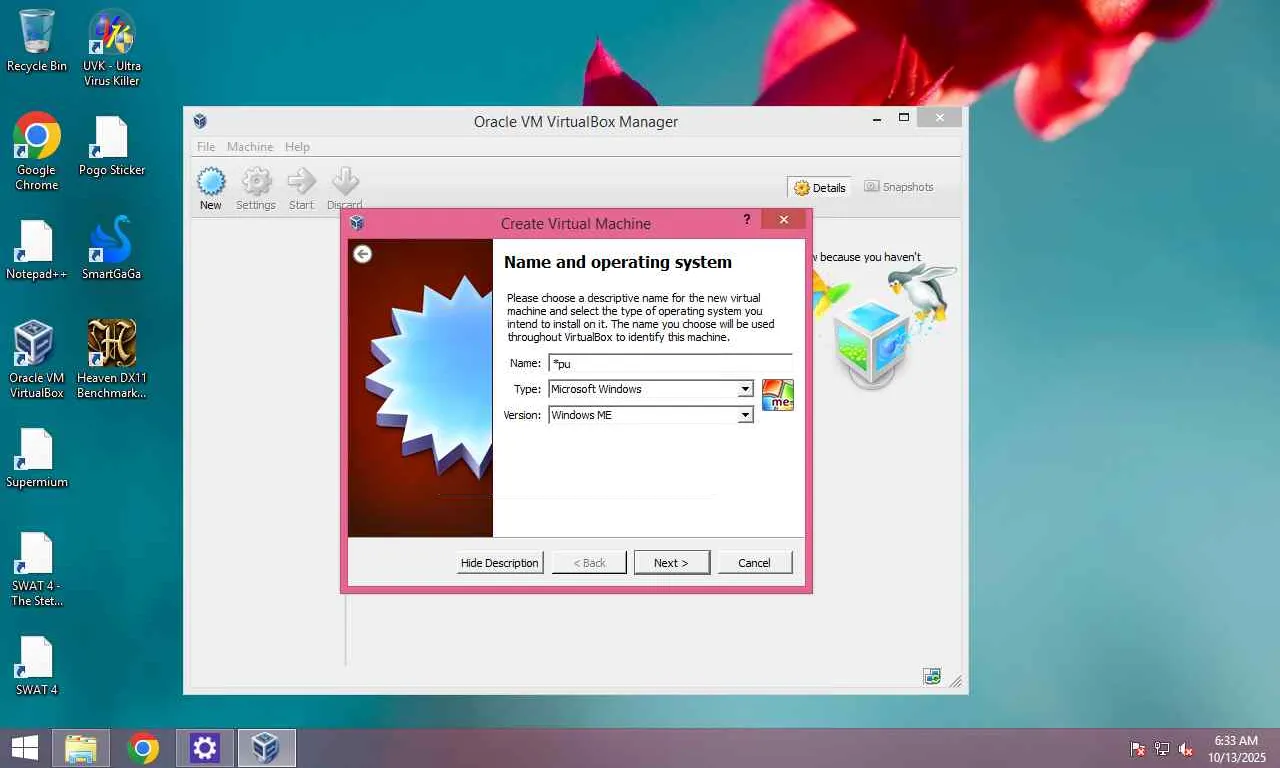The image size is (1280, 768).
Task: Click Next to continue the wizard
Action: pos(671,563)
